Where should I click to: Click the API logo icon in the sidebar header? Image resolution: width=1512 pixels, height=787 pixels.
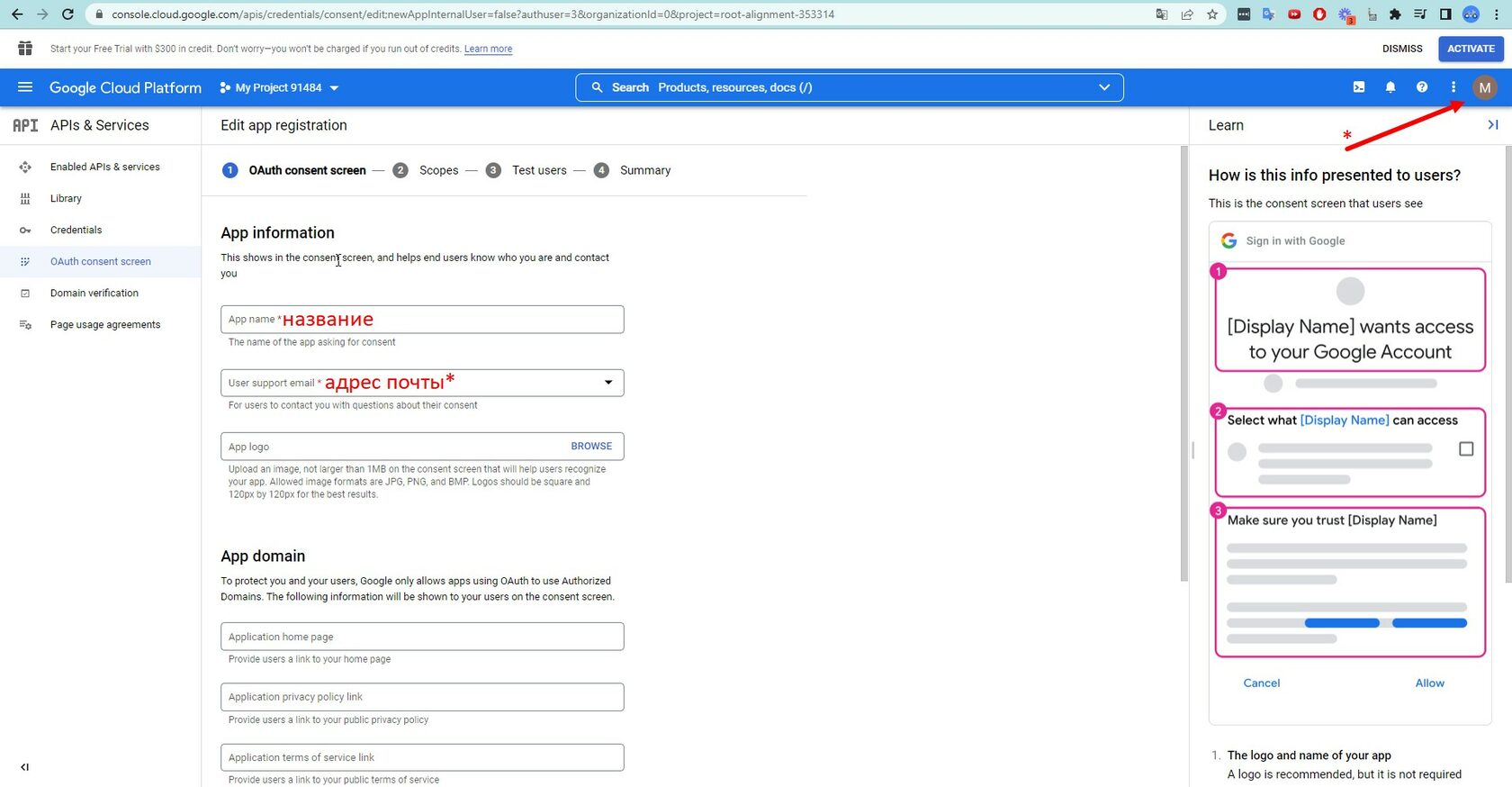click(x=25, y=125)
